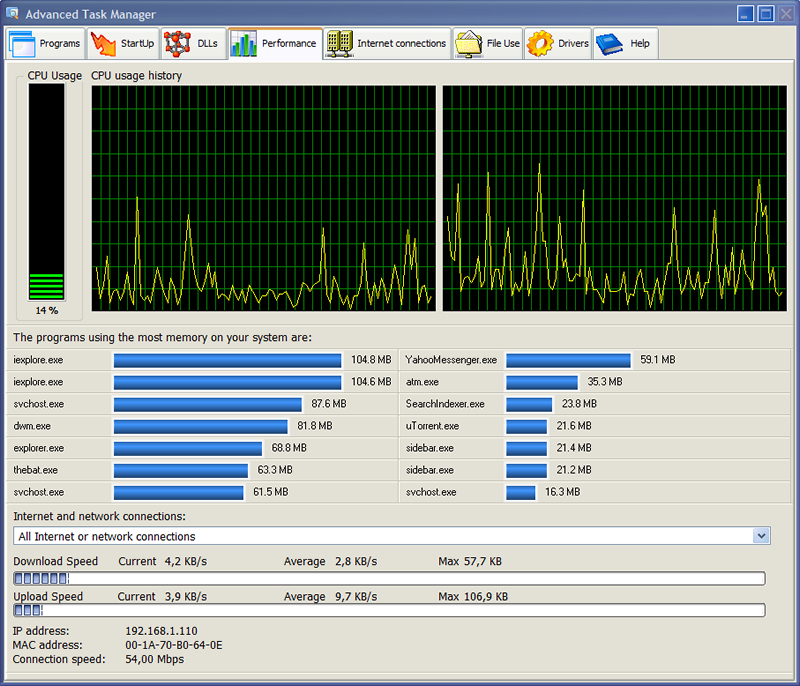Select the 'All Internet or network connections' combo box
This screenshot has width=800, height=686.
(x=380, y=536)
